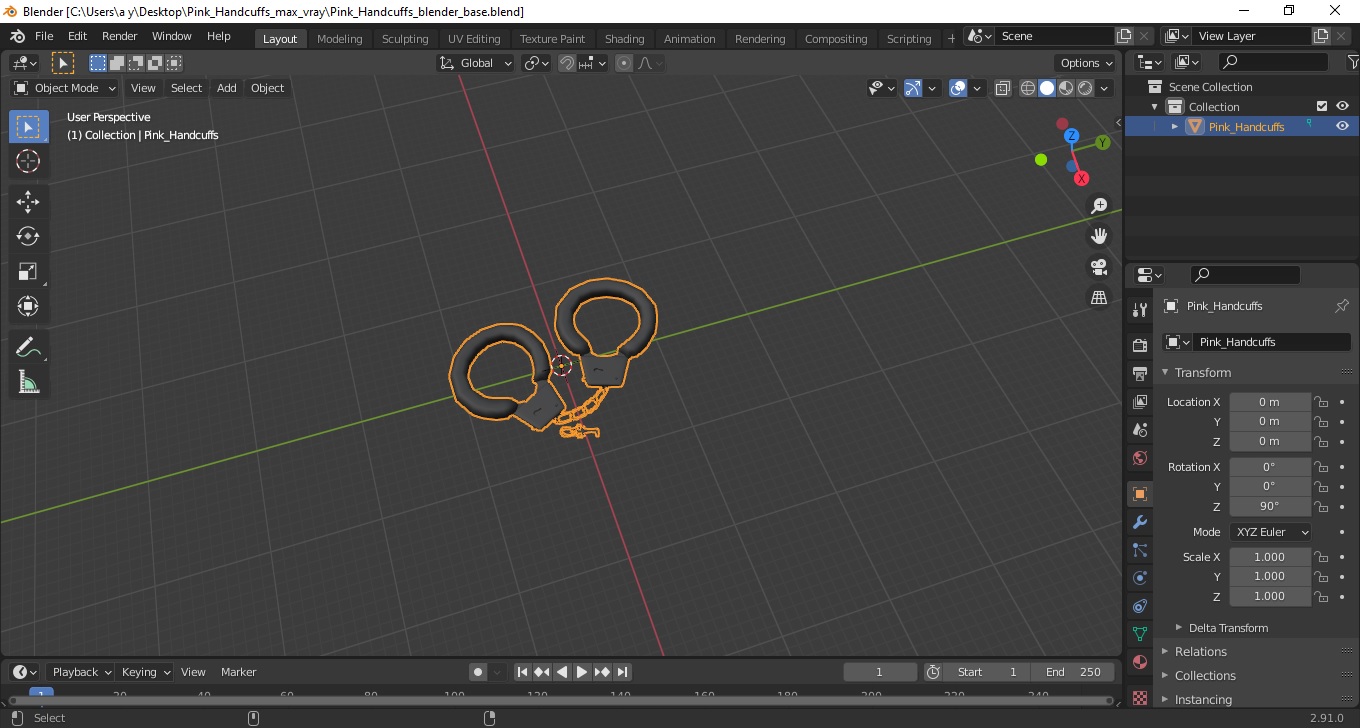Open Physics properties tab
The height and width of the screenshot is (728, 1360).
point(1140,578)
